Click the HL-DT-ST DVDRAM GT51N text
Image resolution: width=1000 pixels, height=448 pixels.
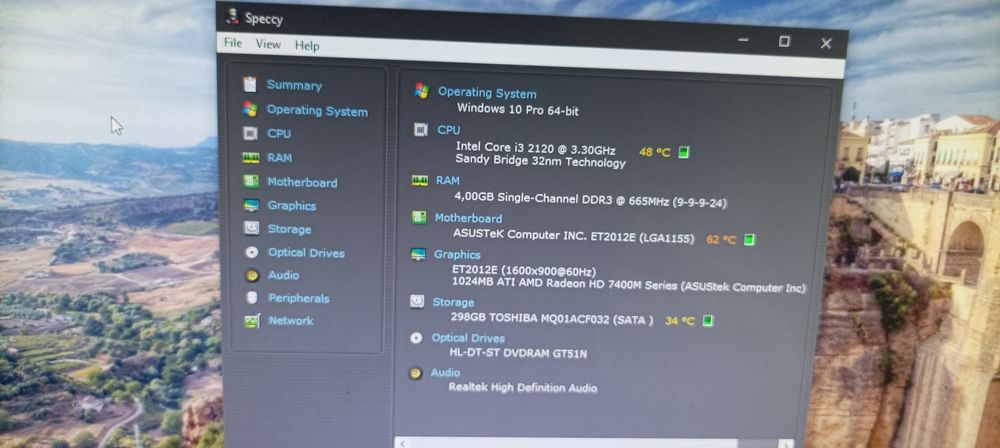(518, 352)
